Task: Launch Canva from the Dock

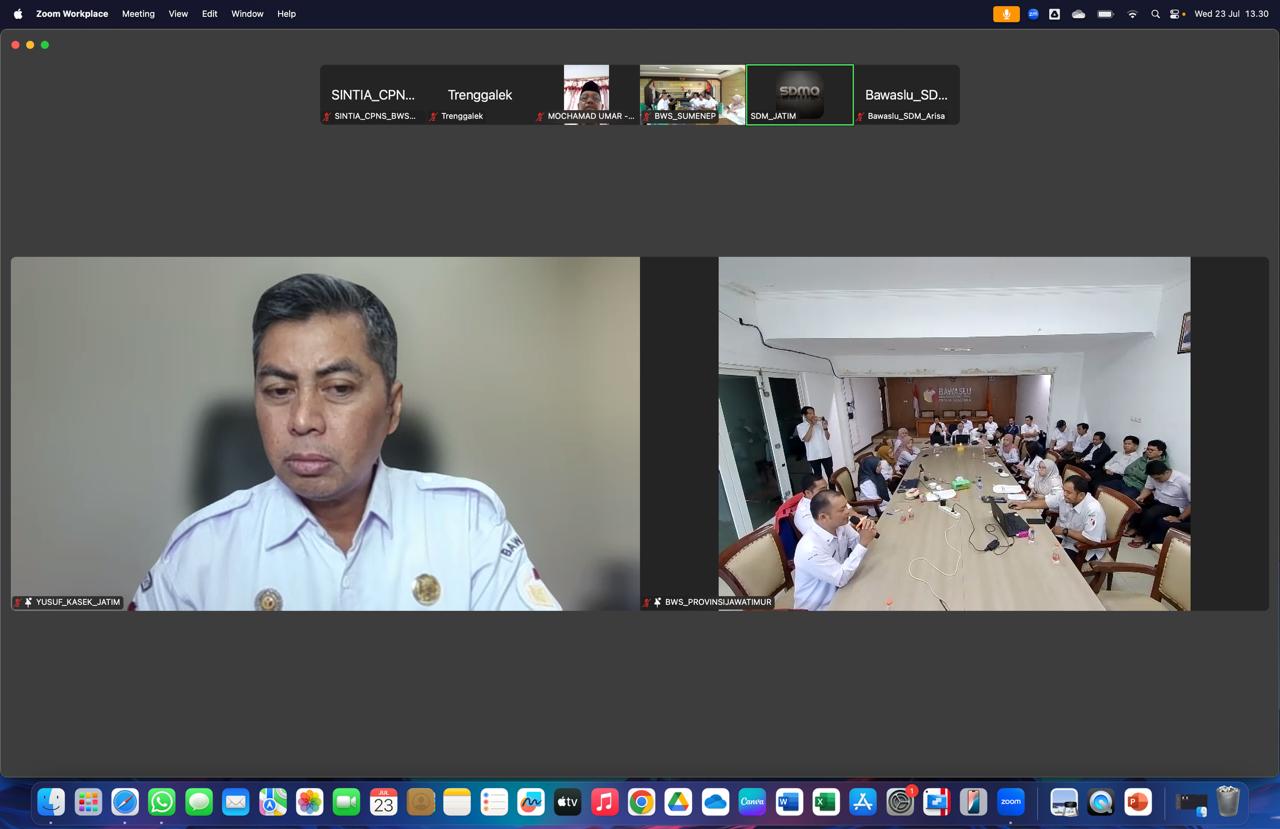Action: click(752, 802)
